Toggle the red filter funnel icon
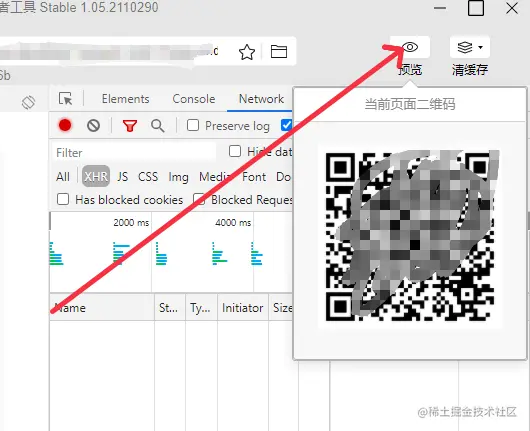The height and width of the screenshot is (431, 530). pos(130,125)
